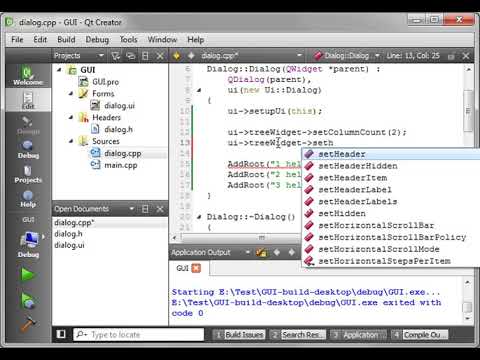Screen dimensions: 480x360
Task: Select dialog.cpp in project tree
Action: pos(122,153)
